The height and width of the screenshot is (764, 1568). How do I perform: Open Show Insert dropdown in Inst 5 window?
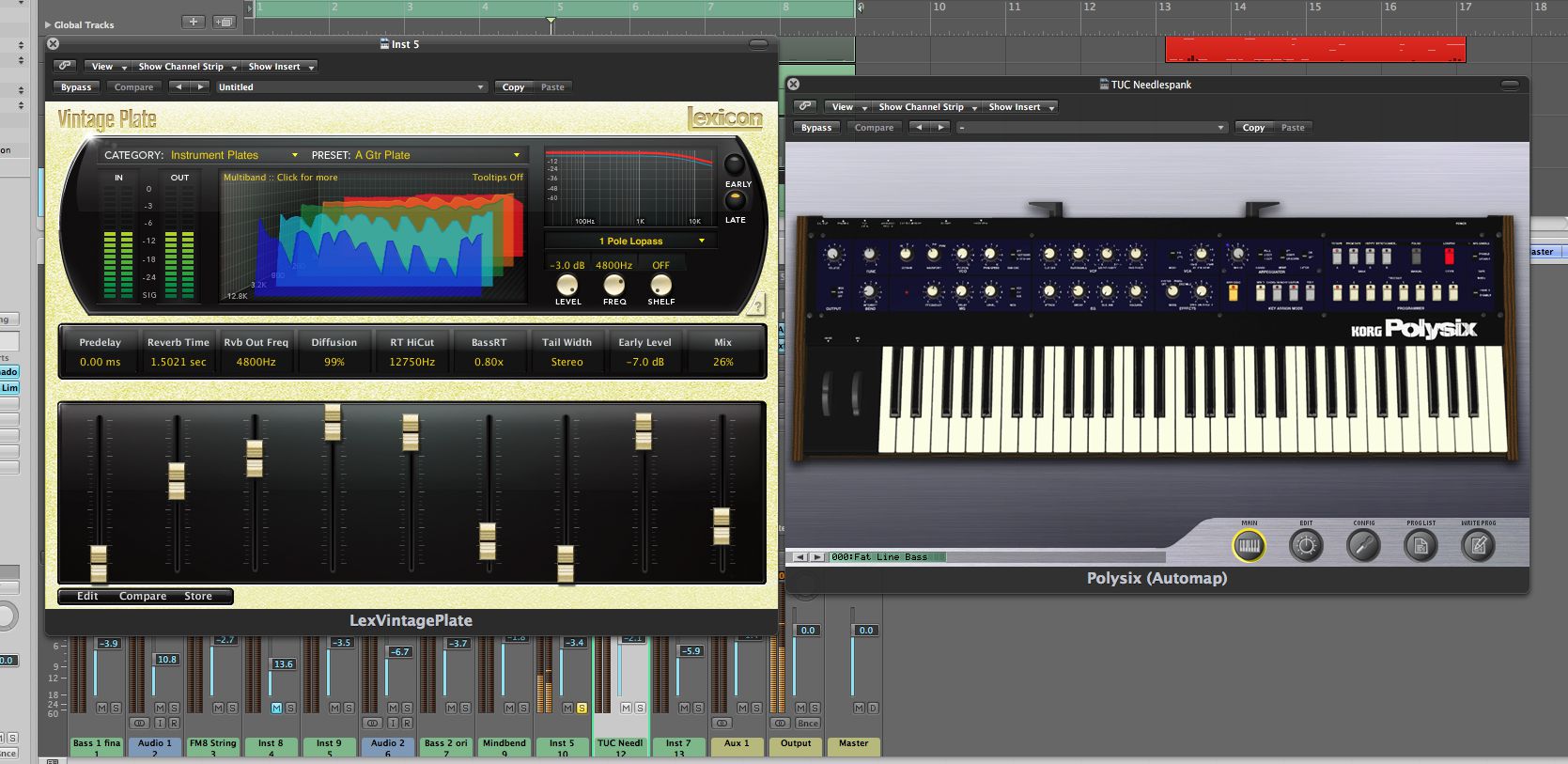click(x=280, y=67)
